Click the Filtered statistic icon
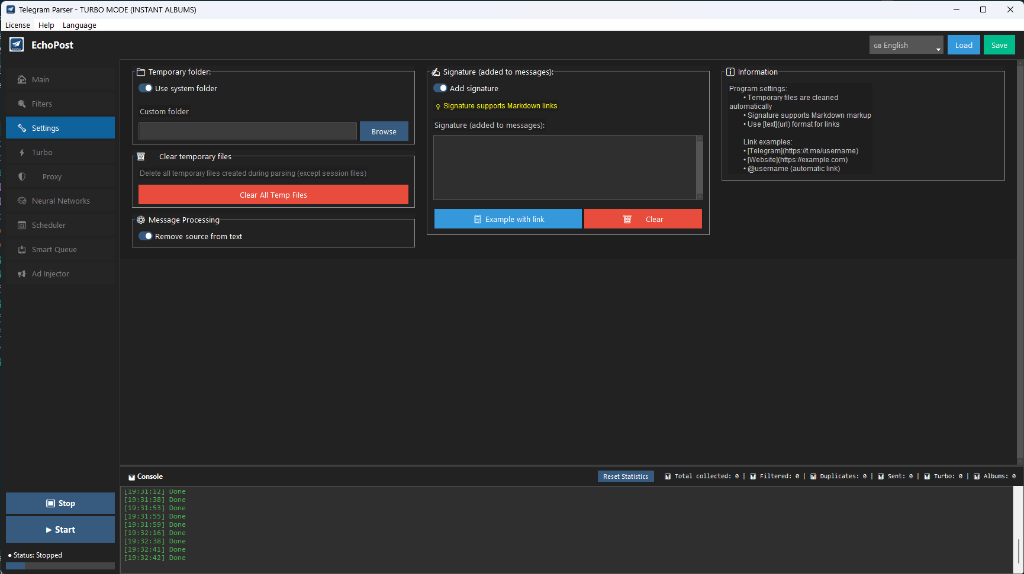 752,477
